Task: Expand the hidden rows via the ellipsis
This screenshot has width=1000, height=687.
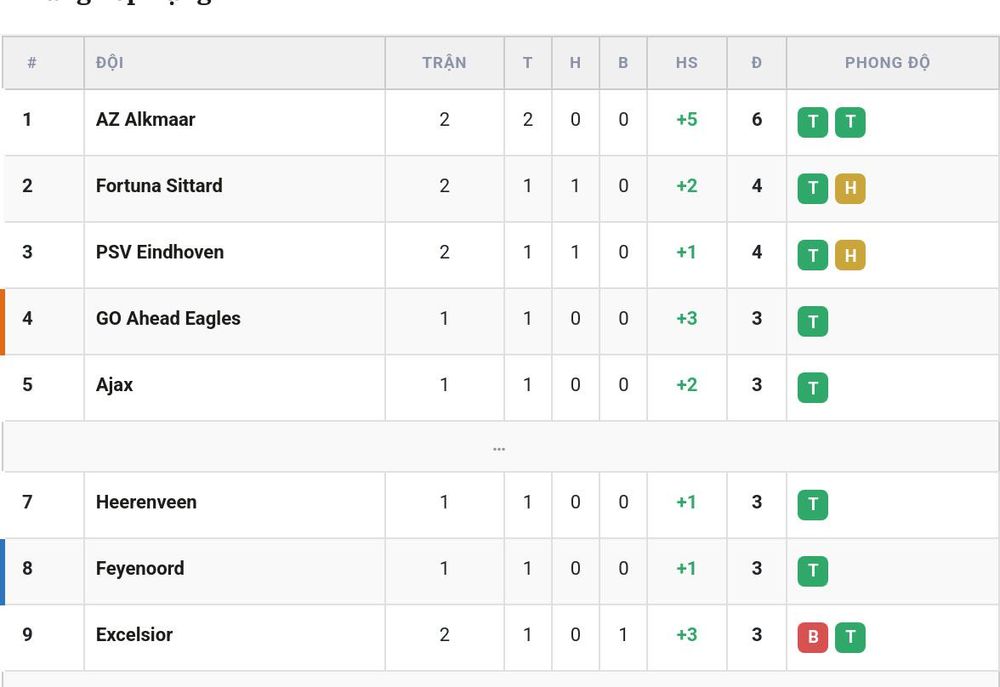Action: point(499,448)
